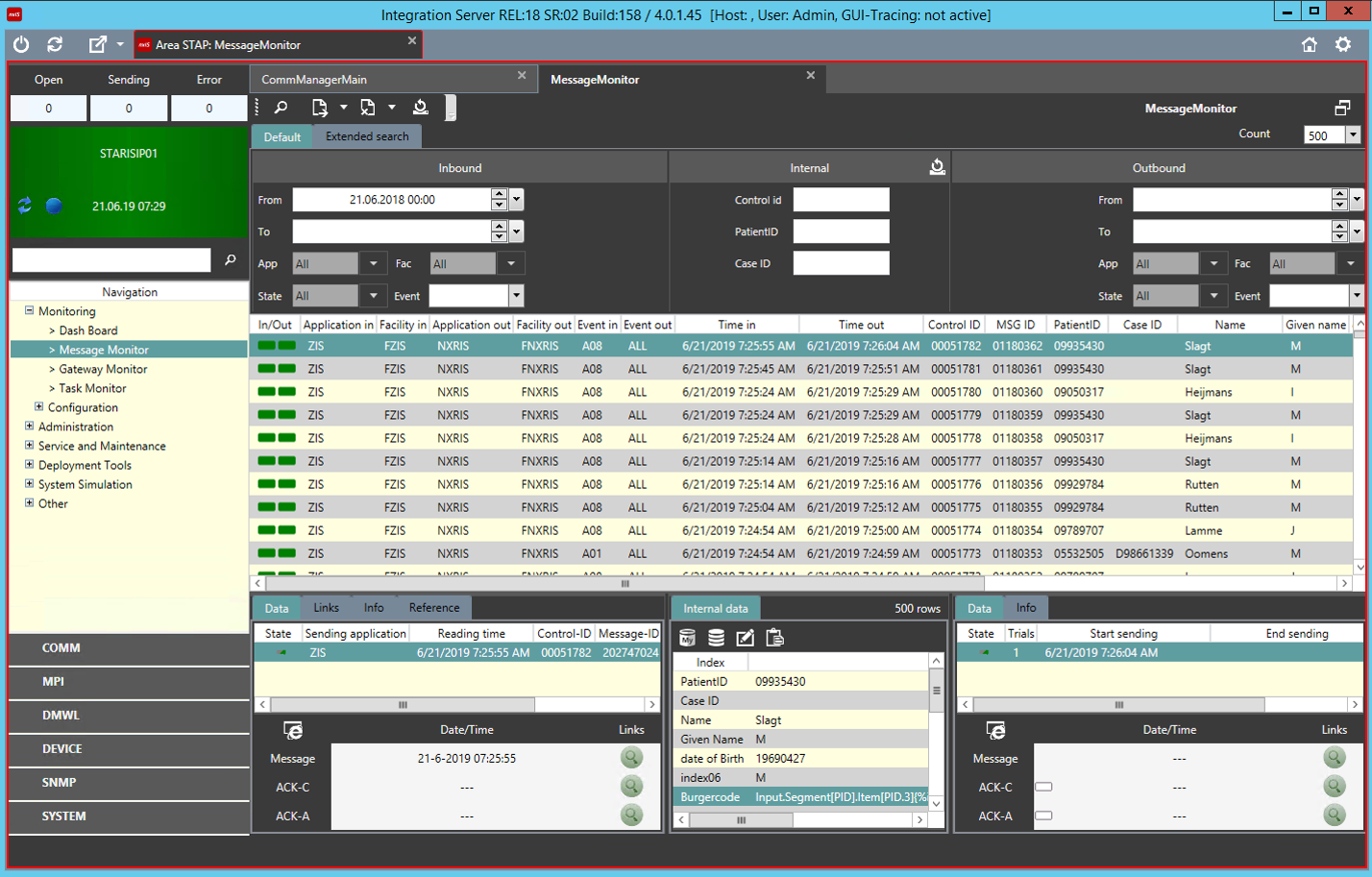Open the DMWL section button
1372x877 pixels.
click(129, 716)
